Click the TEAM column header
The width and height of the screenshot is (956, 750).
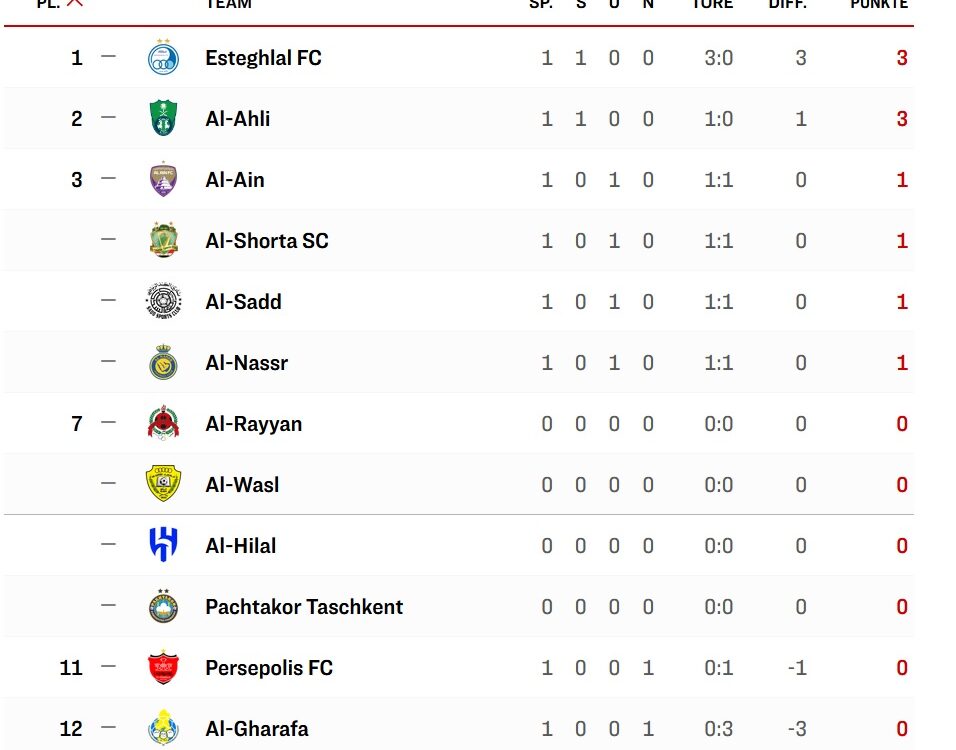(229, 4)
